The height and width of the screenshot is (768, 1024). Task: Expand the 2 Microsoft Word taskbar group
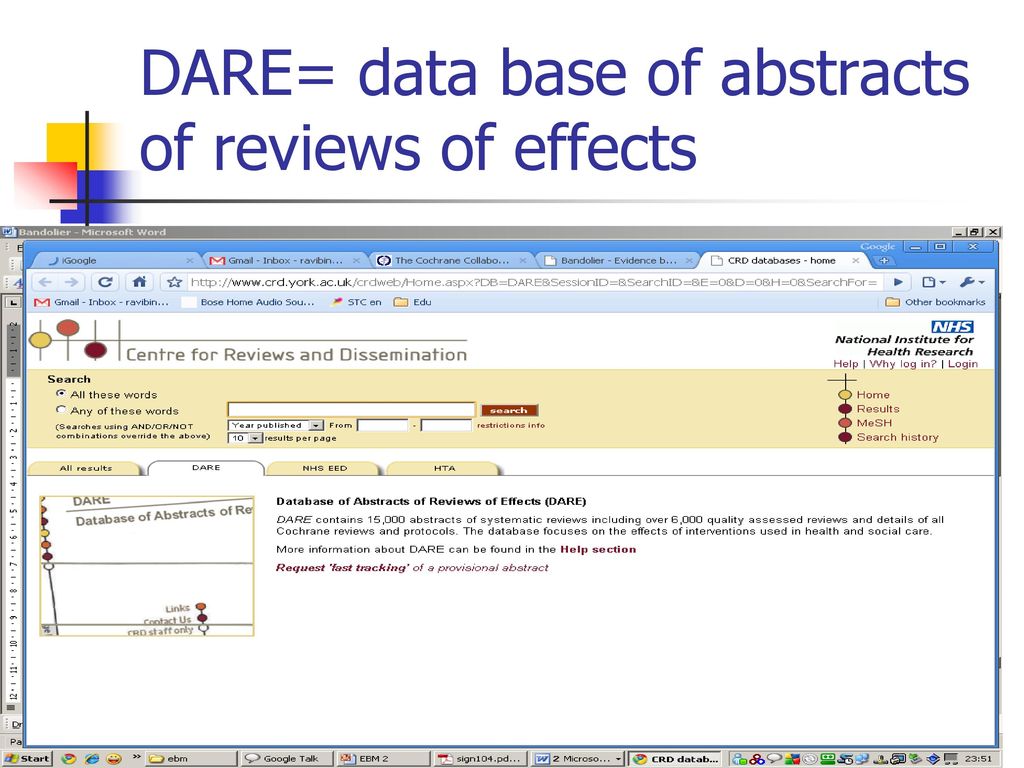pos(577,758)
